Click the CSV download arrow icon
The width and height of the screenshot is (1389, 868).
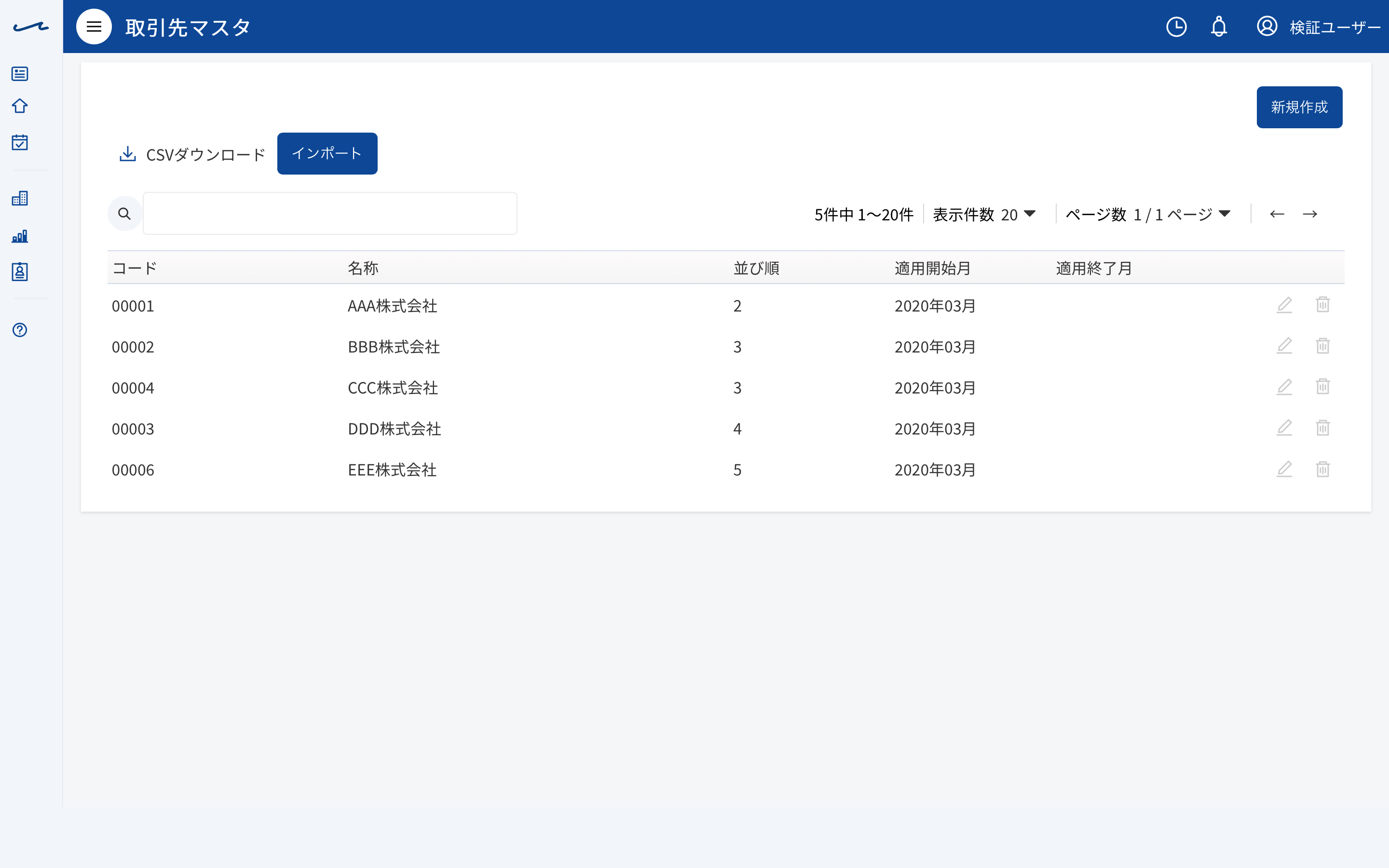pyautogui.click(x=127, y=154)
